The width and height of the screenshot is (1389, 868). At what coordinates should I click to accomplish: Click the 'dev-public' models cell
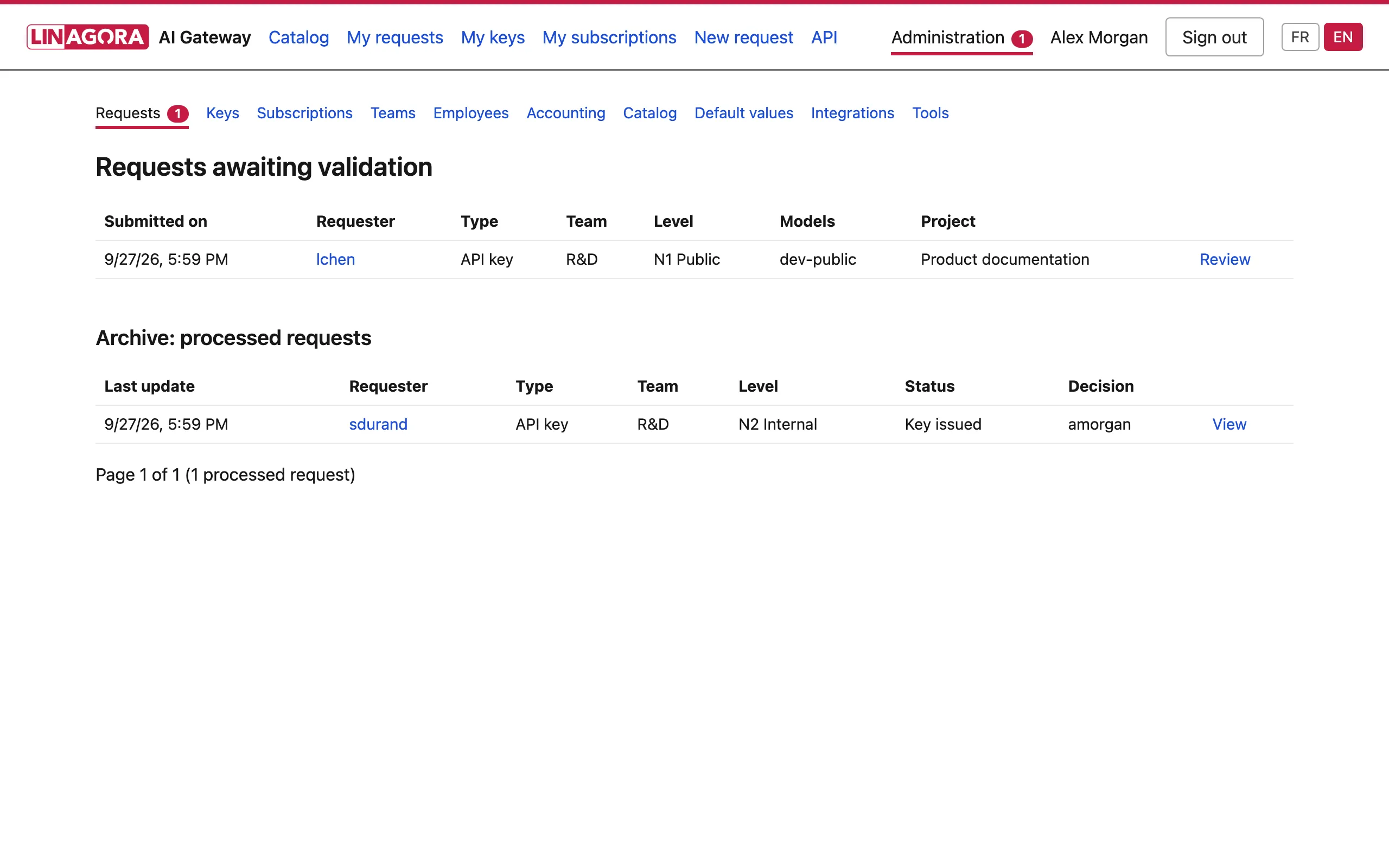click(817, 259)
